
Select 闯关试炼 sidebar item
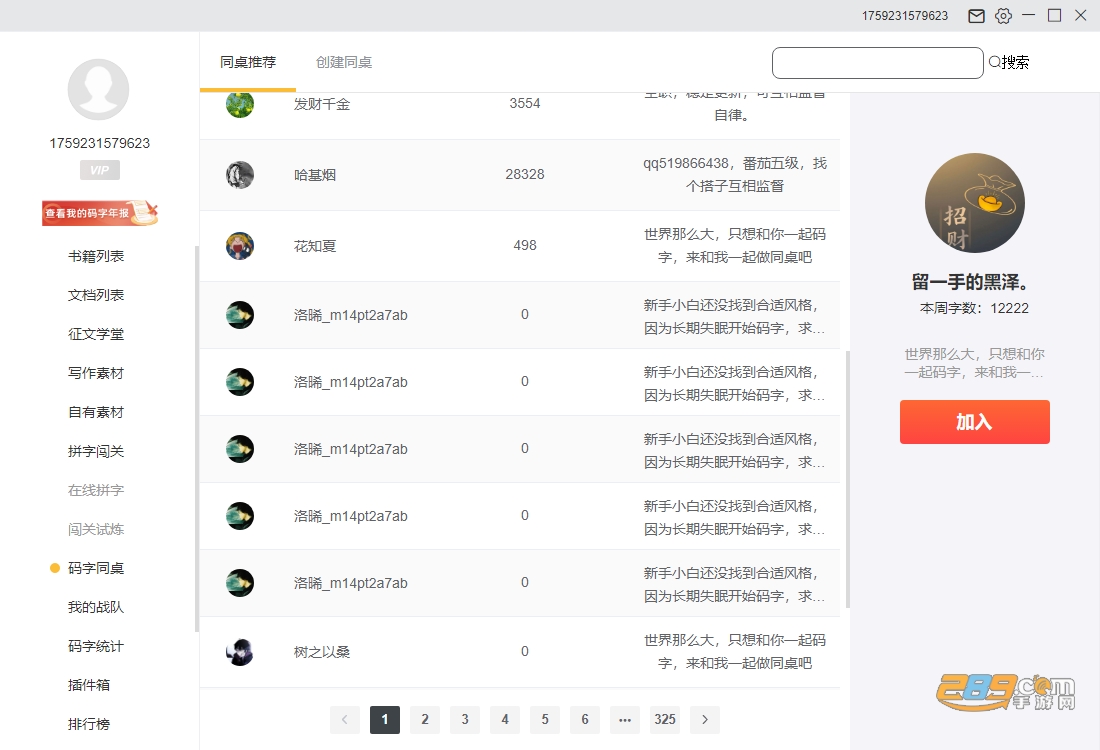(96, 529)
